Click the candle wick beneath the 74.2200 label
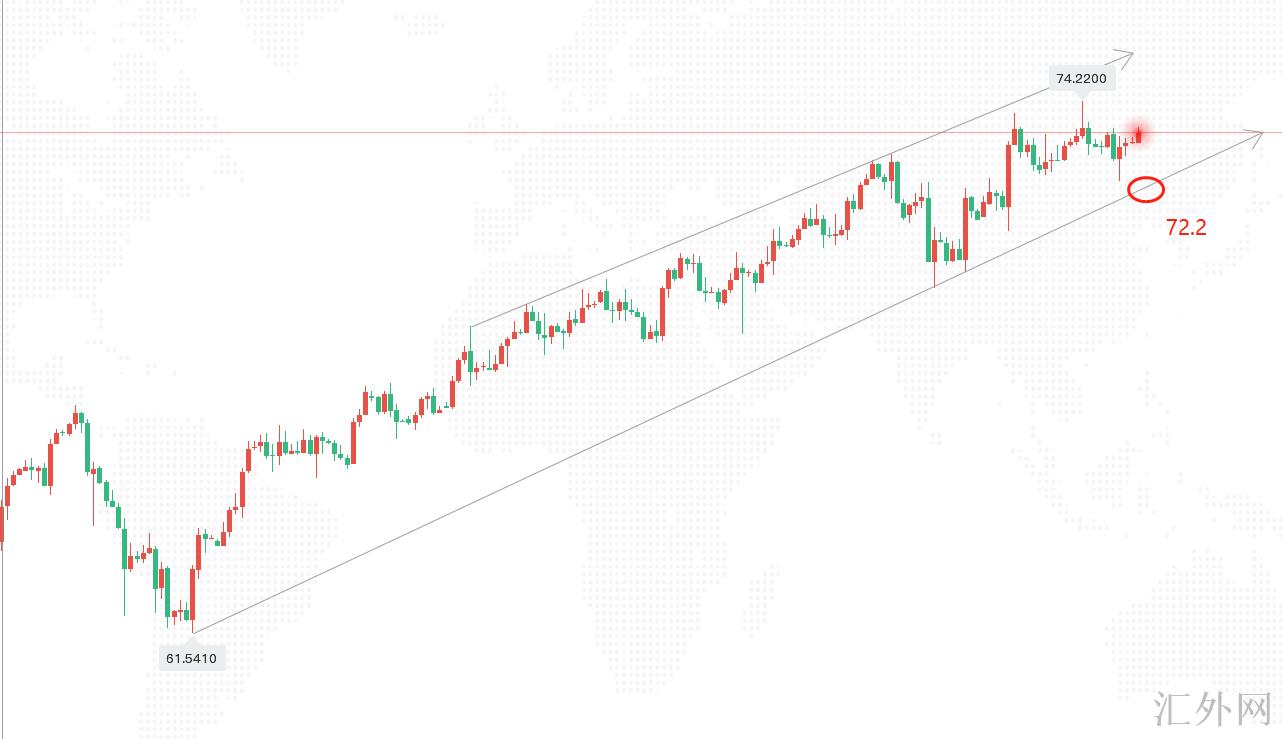Viewport: 1282px width, 739px height. pyautogui.click(x=1082, y=112)
